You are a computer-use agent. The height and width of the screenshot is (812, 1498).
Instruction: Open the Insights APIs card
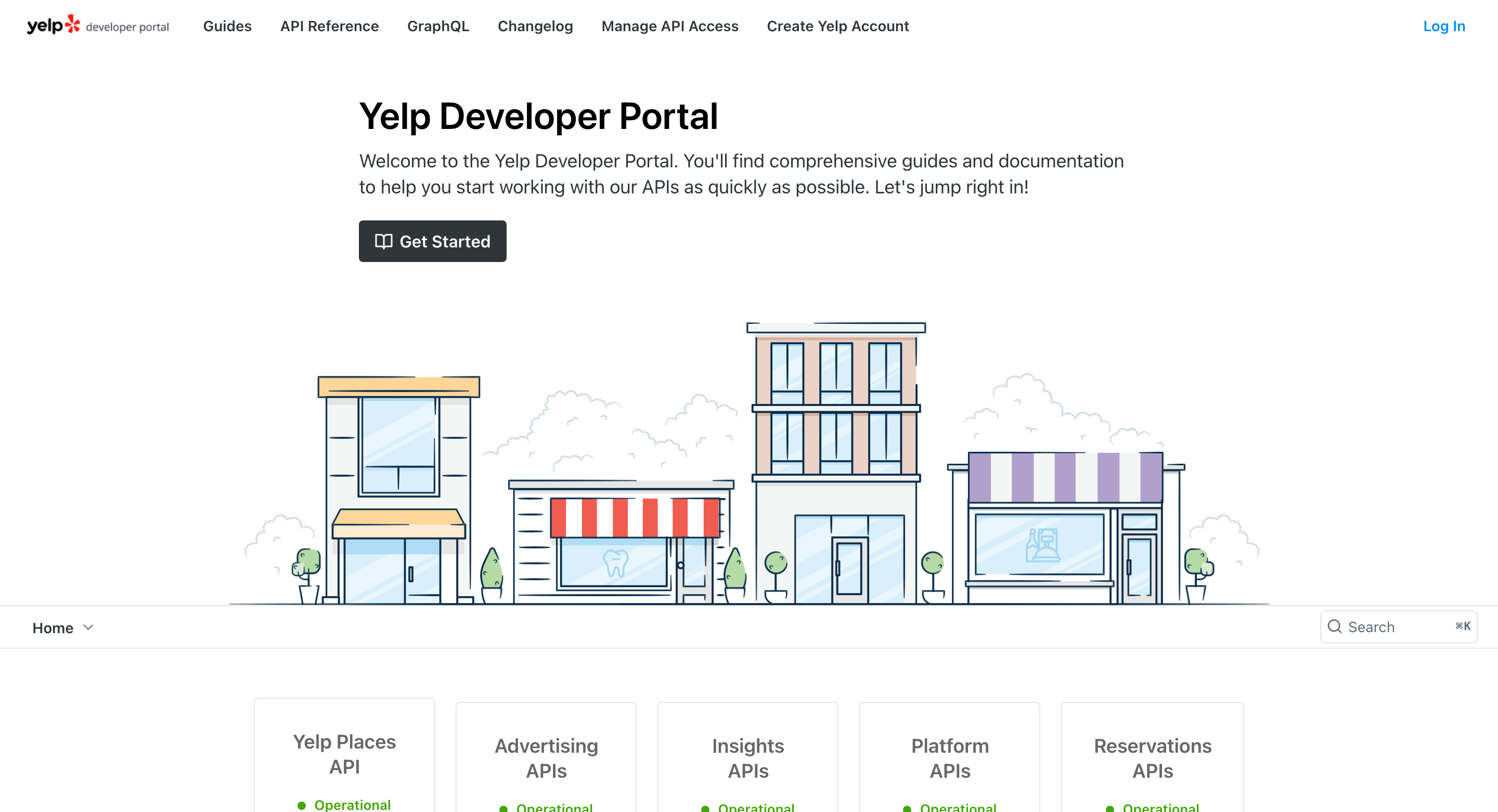point(748,757)
